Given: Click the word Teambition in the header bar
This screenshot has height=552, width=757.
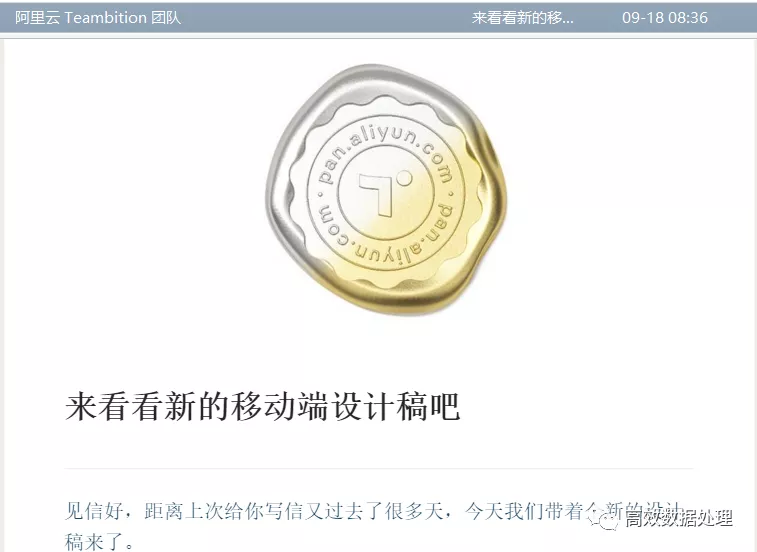Looking at the screenshot, I should pyautogui.click(x=106, y=17).
